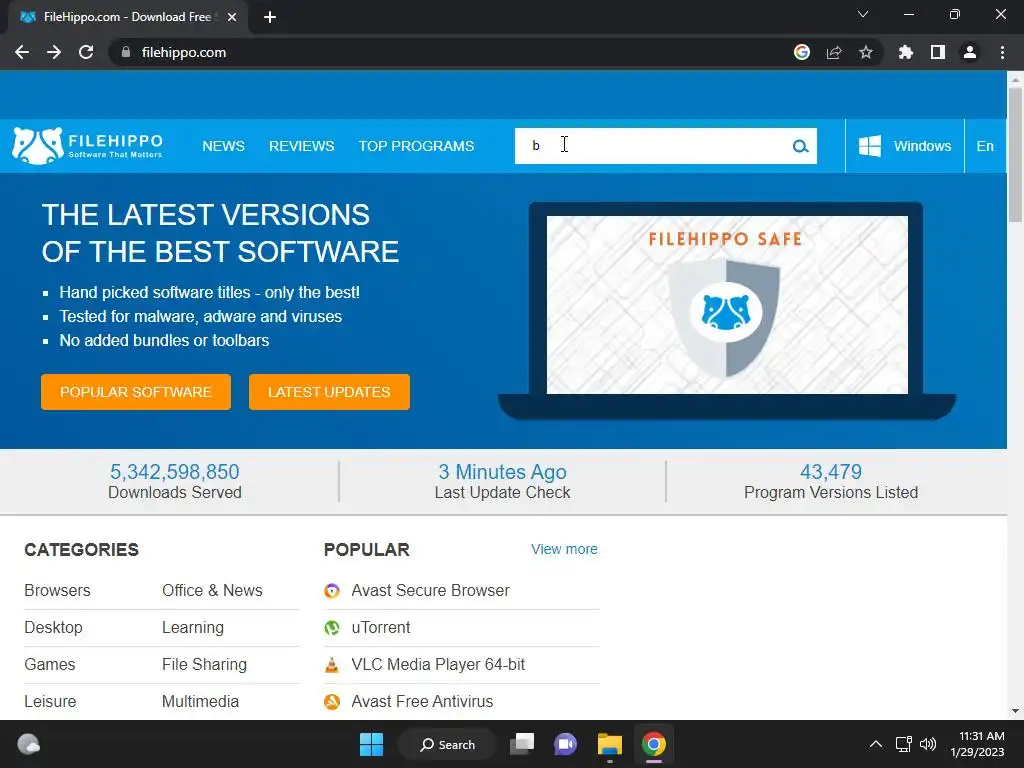Open Task View in taskbar
This screenshot has width=1024, height=768.
(x=522, y=744)
